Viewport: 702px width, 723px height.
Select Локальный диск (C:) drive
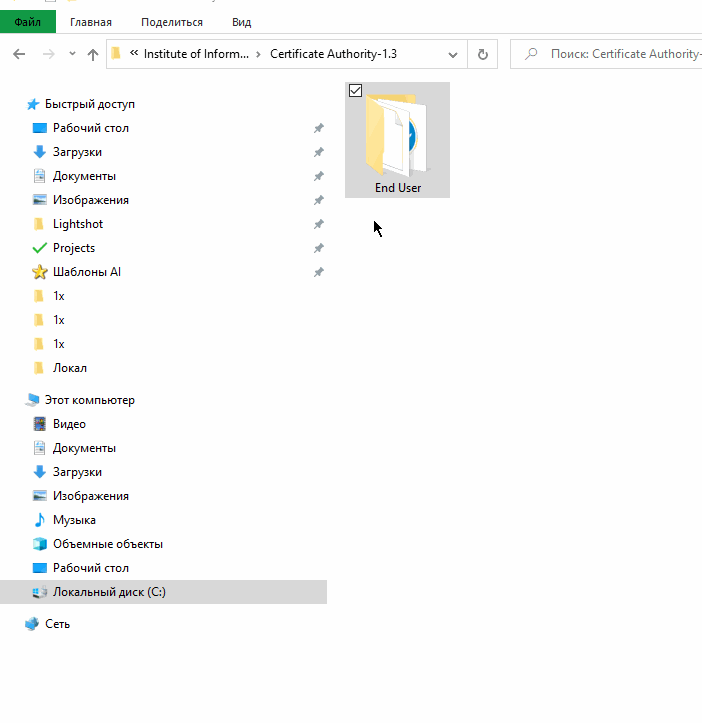coord(109,592)
